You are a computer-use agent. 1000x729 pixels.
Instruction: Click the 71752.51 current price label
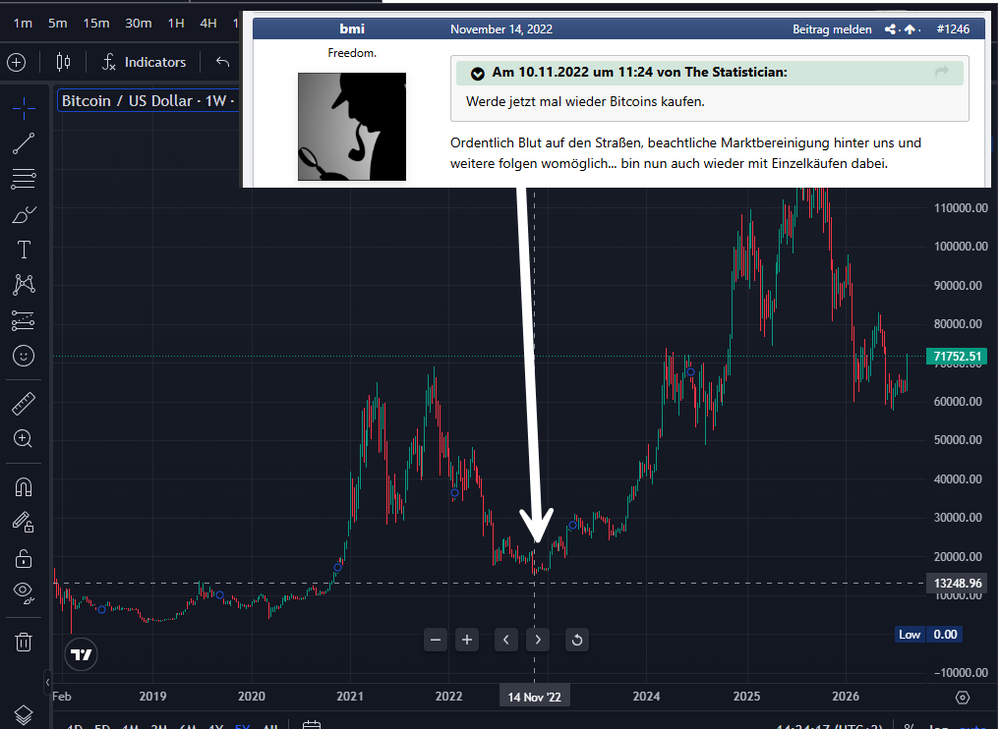tap(957, 356)
